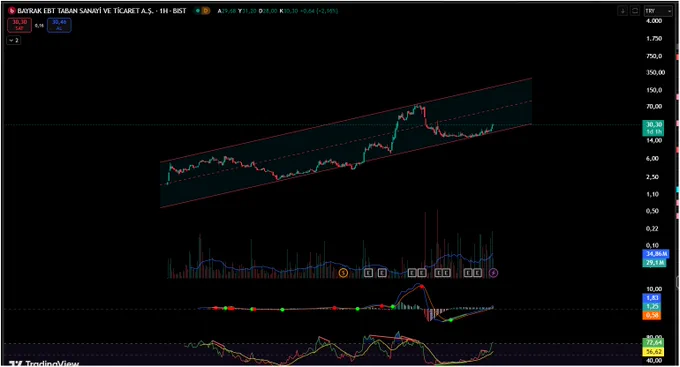Image resolution: width=680 pixels, height=367 pixels.
Task: Click the yellow 56,62 oscillator label
Action: (x=653, y=352)
